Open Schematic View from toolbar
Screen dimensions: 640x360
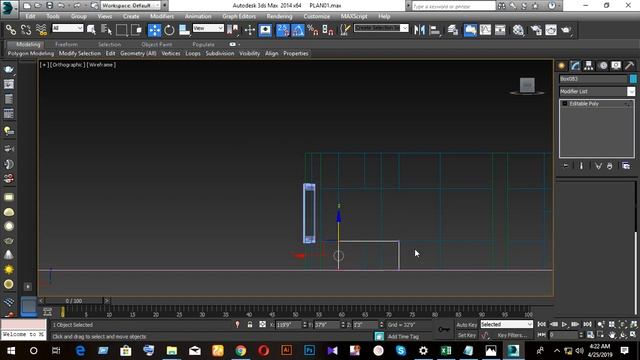click(500, 30)
